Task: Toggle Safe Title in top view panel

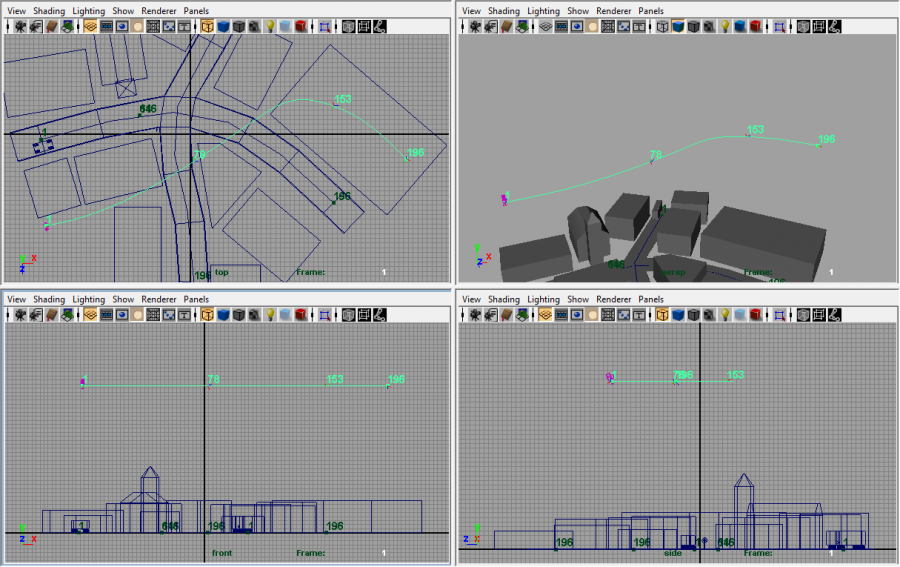Action: point(184,26)
